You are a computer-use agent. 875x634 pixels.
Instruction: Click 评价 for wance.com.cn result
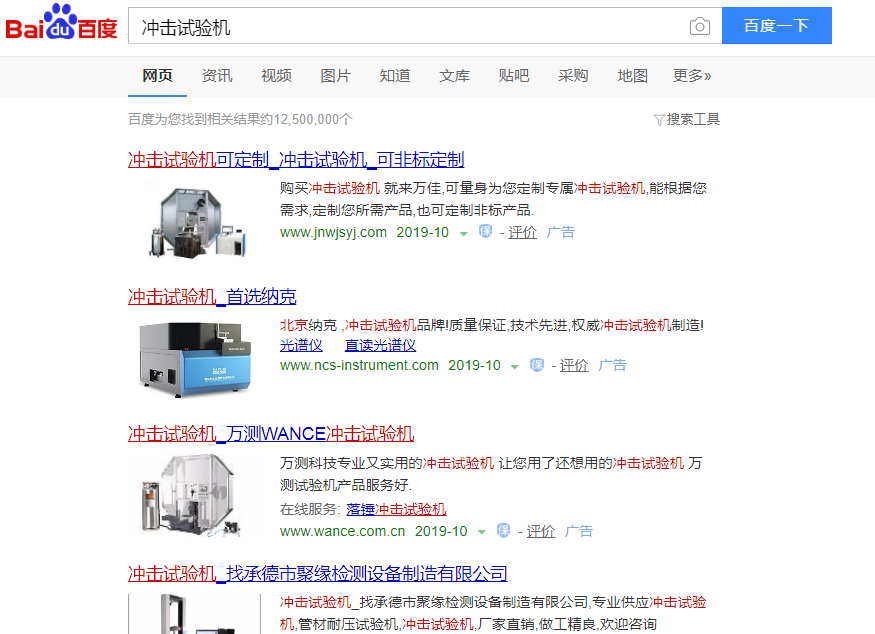click(541, 531)
